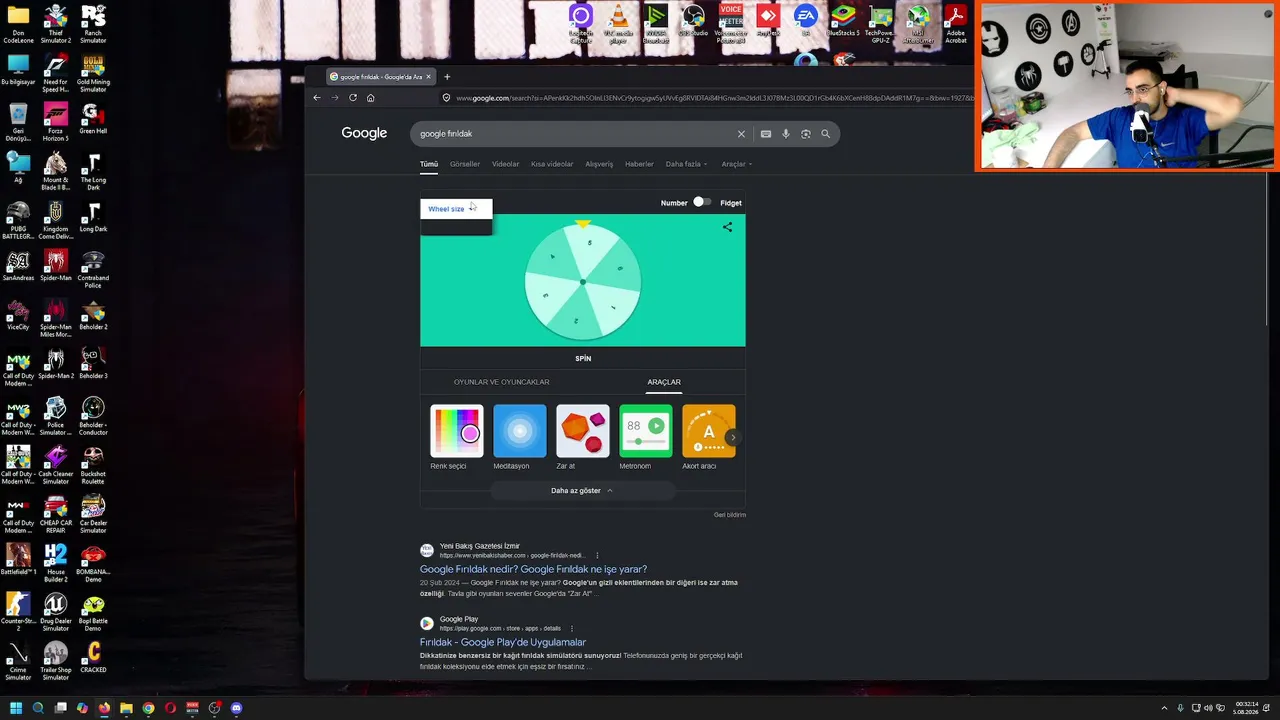Open the Wheel size dropdown
1280x720 pixels.
(455, 208)
